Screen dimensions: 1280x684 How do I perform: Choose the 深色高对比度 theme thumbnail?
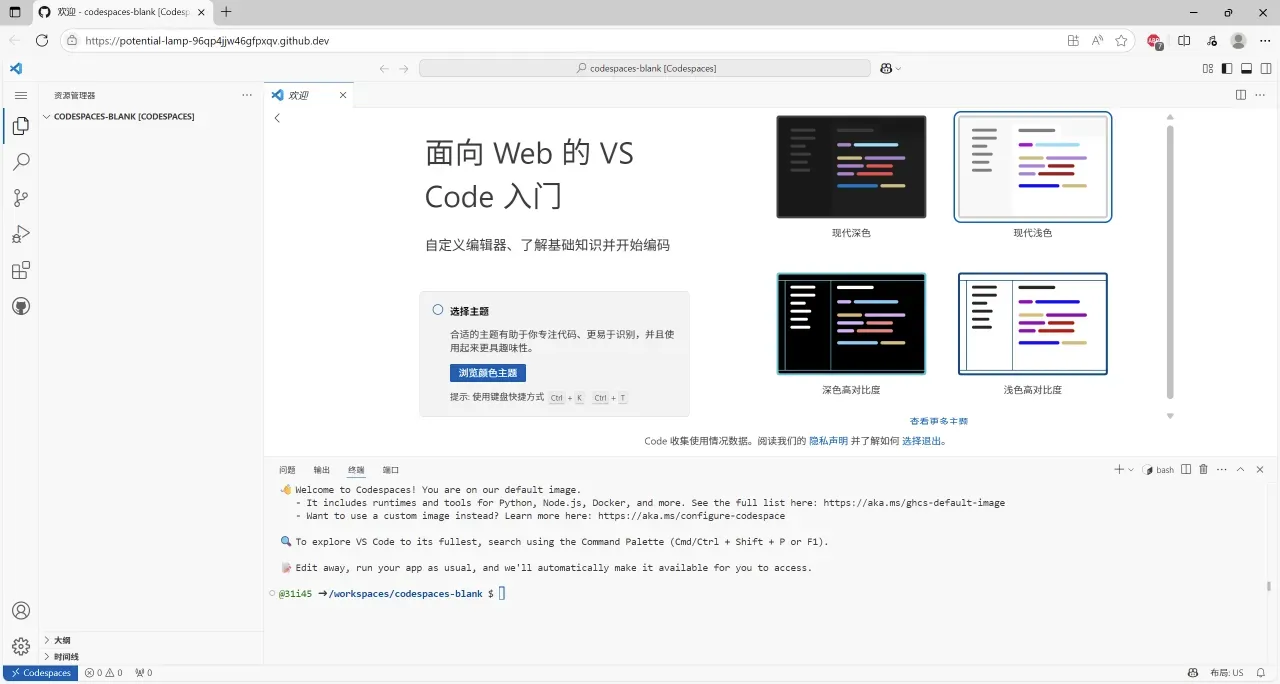click(851, 324)
